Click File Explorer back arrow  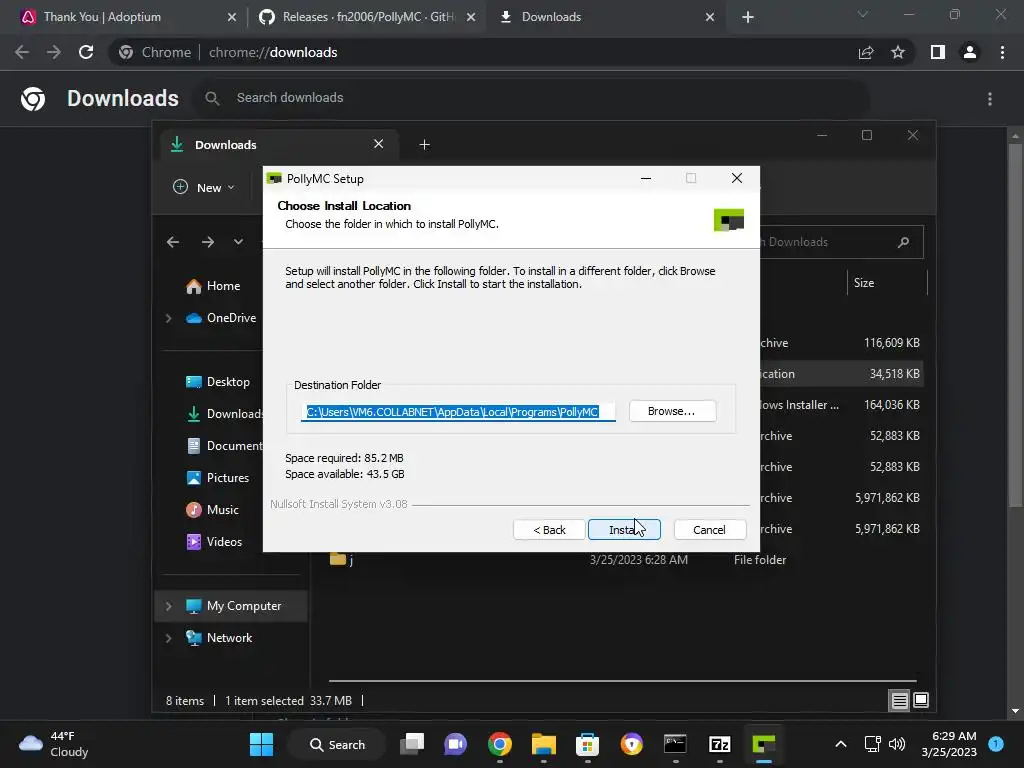coord(173,242)
